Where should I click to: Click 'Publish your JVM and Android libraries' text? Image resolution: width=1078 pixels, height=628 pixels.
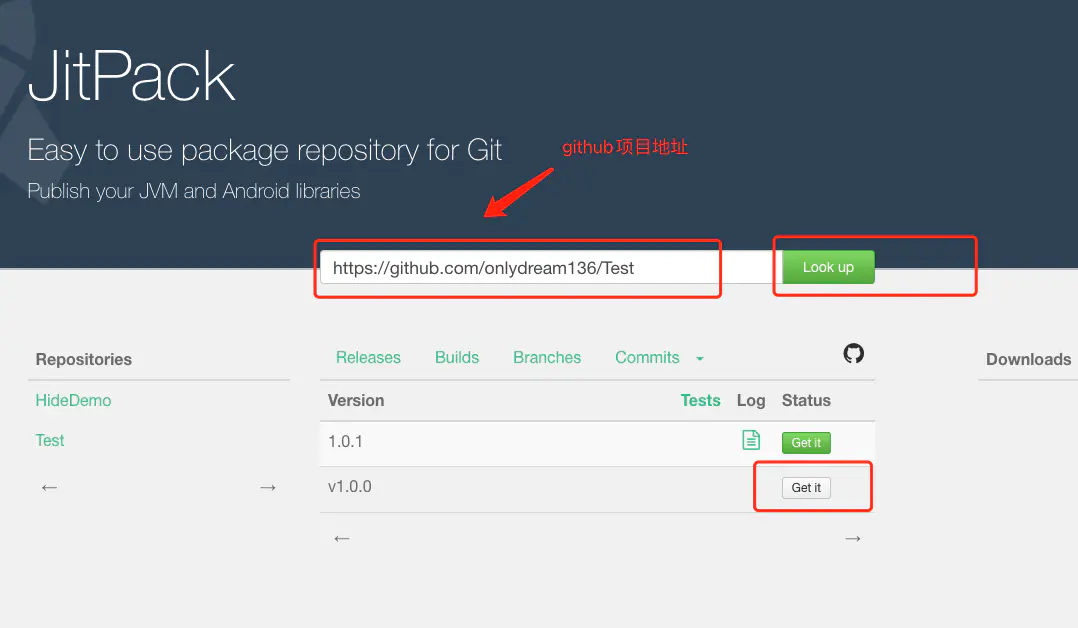pyautogui.click(x=193, y=191)
